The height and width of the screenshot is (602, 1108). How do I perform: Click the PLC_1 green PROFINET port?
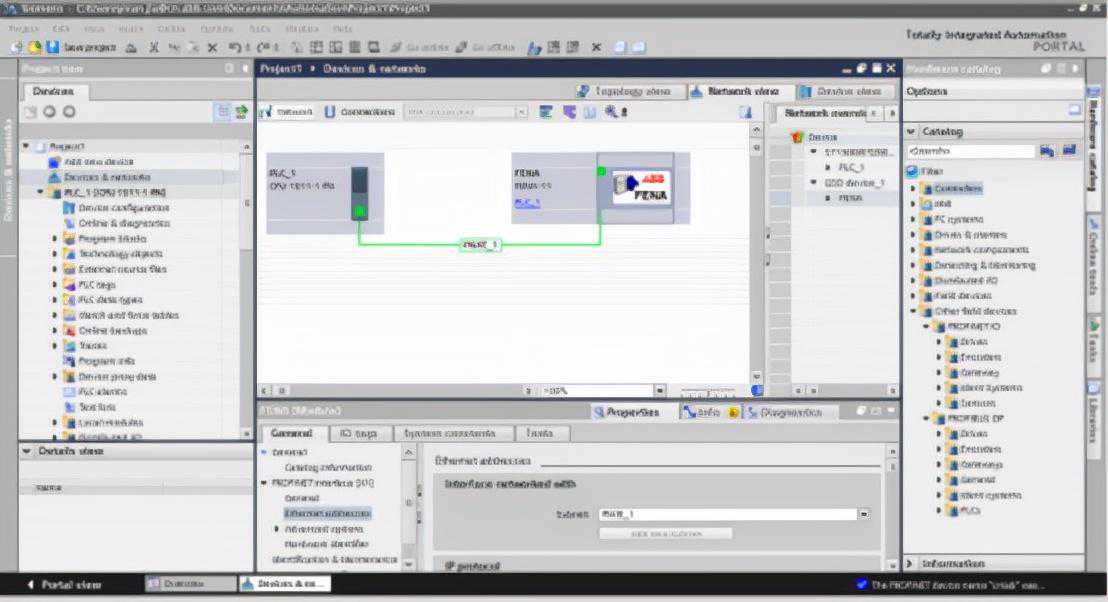359,211
